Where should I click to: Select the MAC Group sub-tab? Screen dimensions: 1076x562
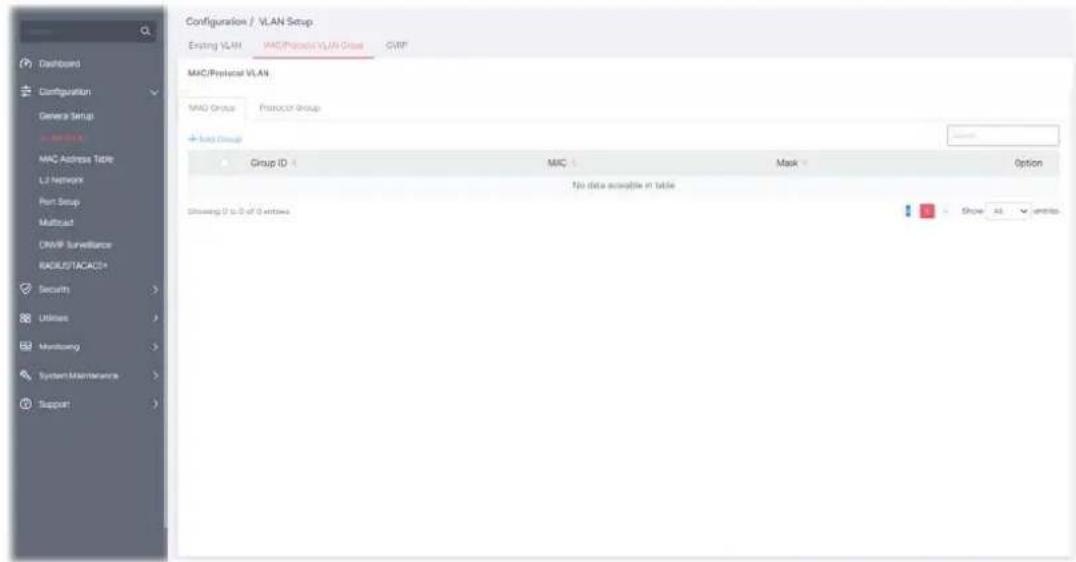click(212, 108)
